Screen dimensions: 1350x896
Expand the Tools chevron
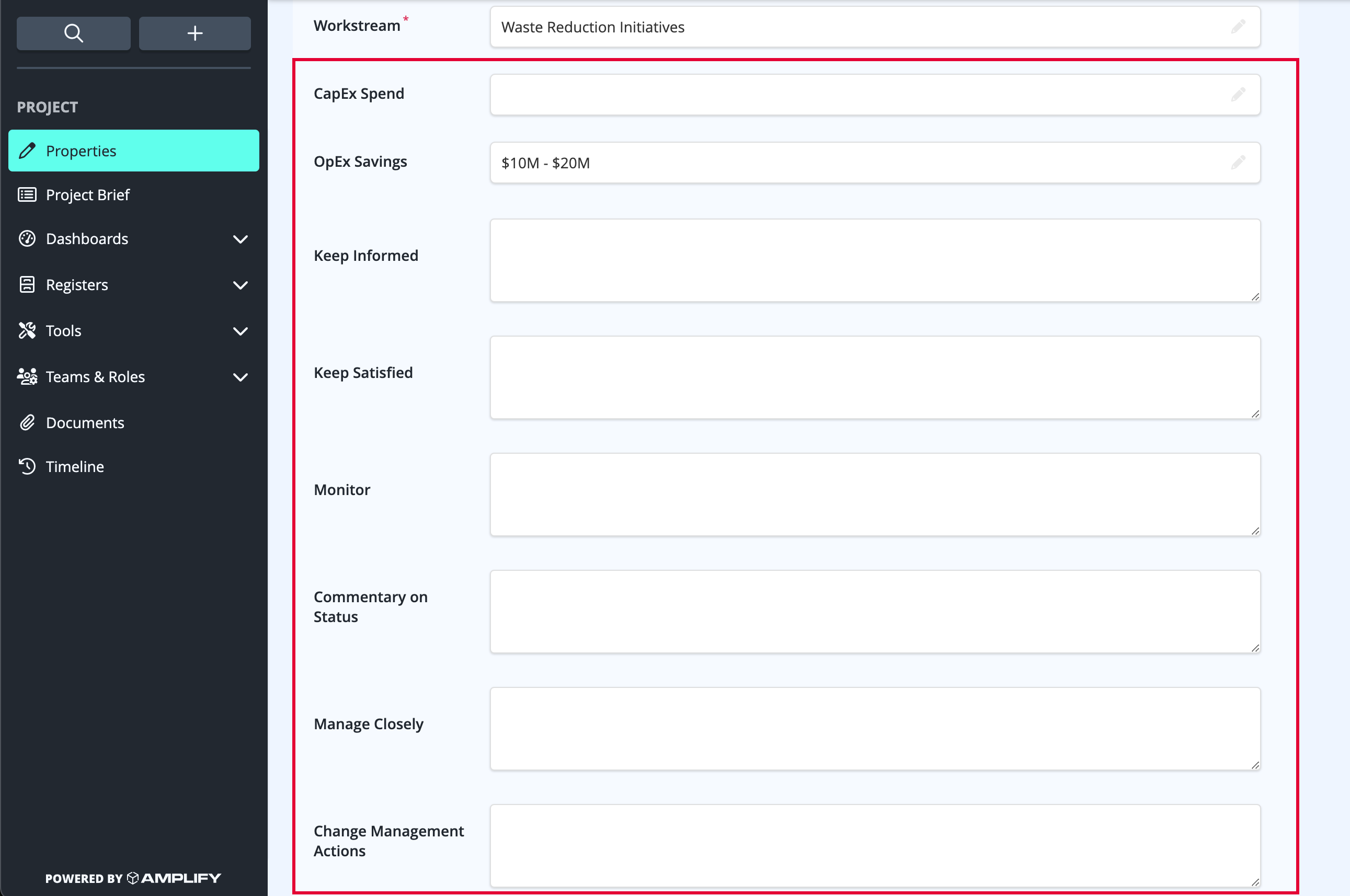point(241,331)
